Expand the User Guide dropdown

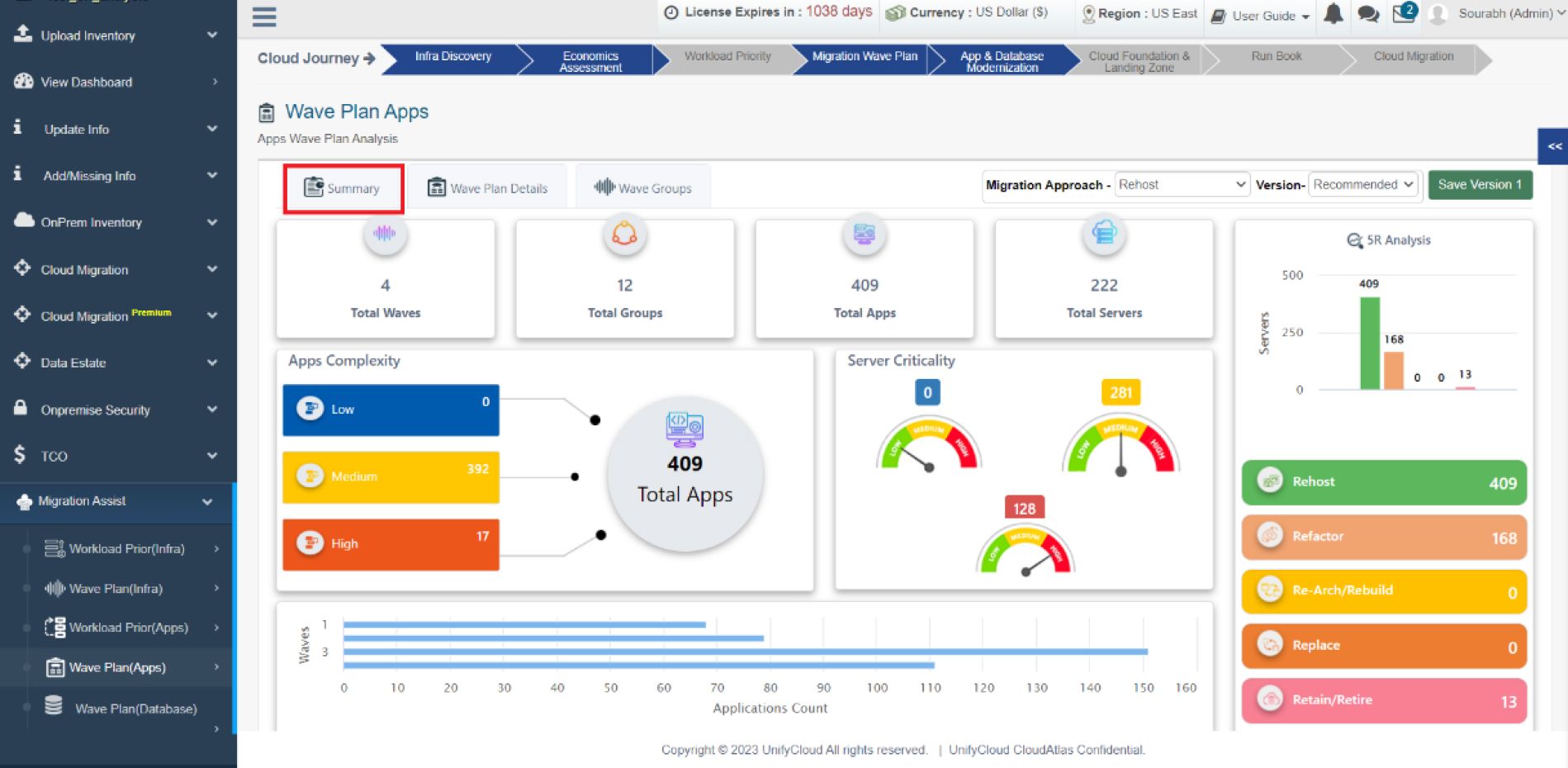click(1261, 16)
